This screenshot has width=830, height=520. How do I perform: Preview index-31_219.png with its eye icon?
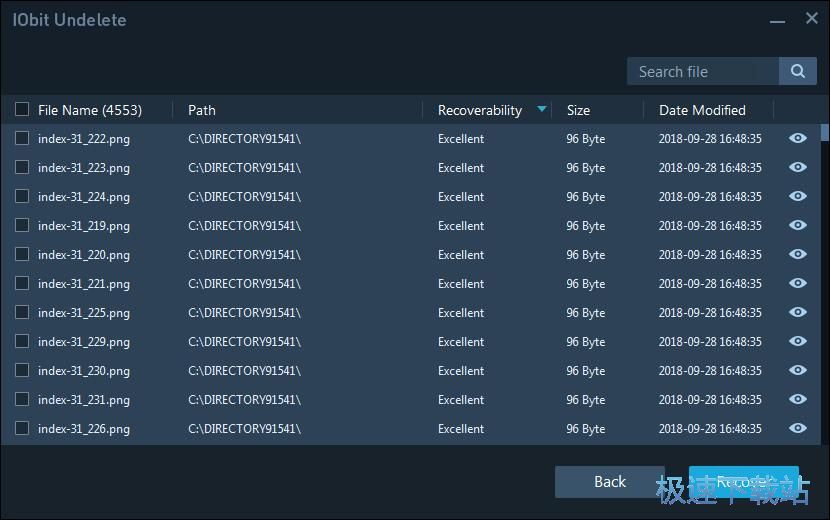[x=798, y=226]
